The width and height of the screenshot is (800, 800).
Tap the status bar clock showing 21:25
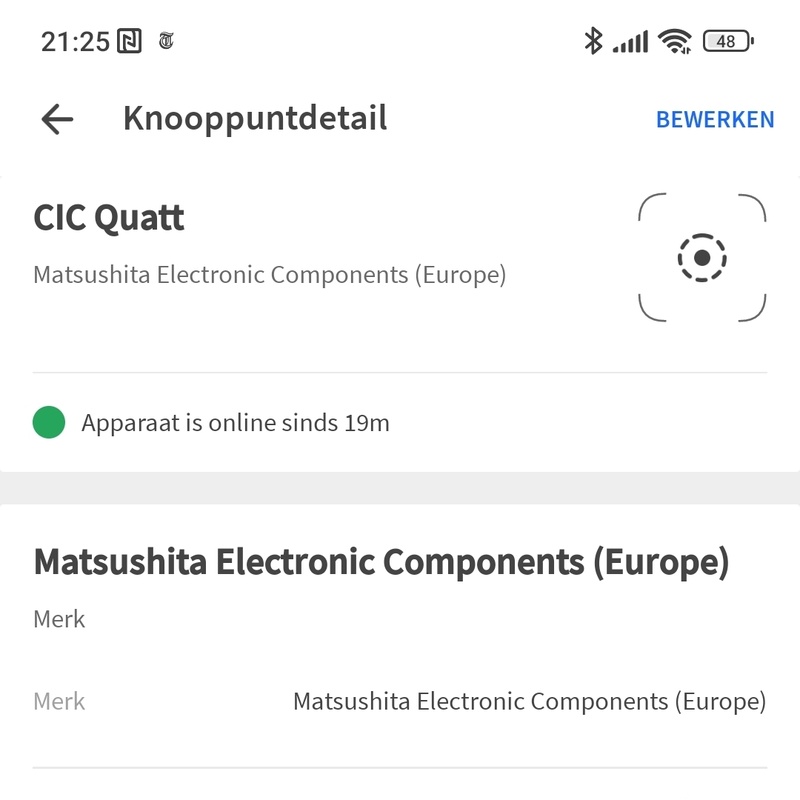[75, 41]
